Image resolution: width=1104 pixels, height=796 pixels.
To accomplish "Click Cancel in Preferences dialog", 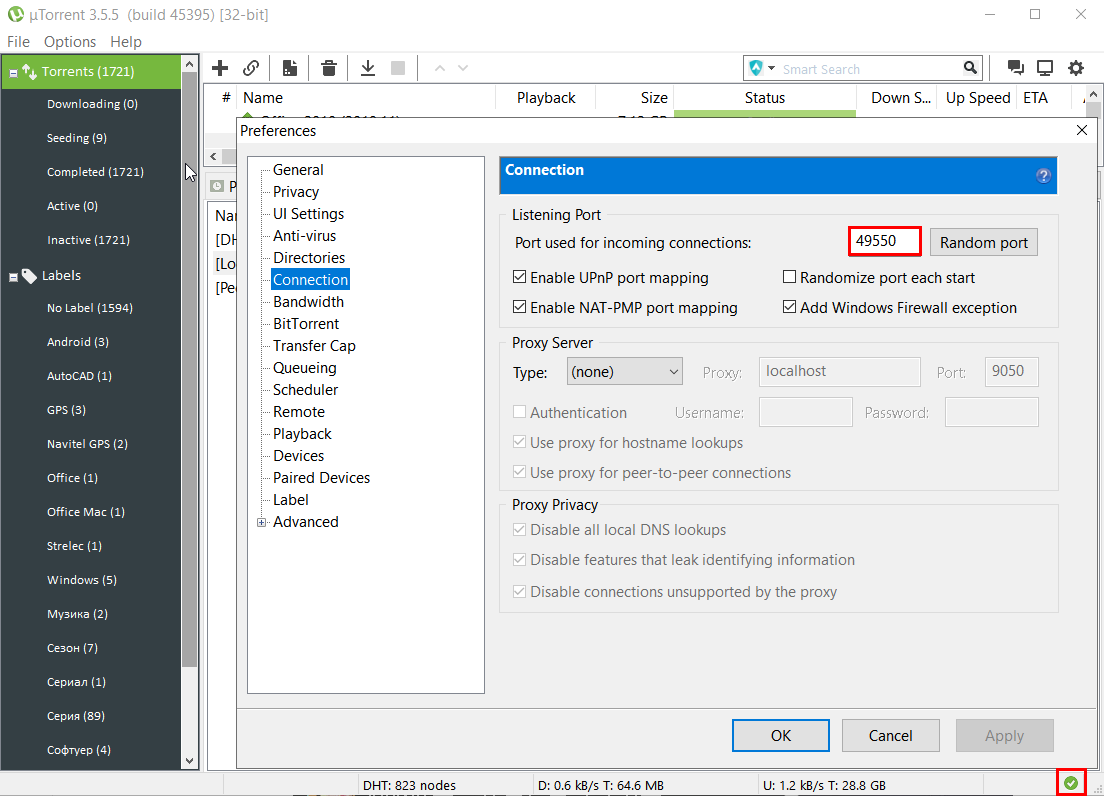I will click(891, 735).
